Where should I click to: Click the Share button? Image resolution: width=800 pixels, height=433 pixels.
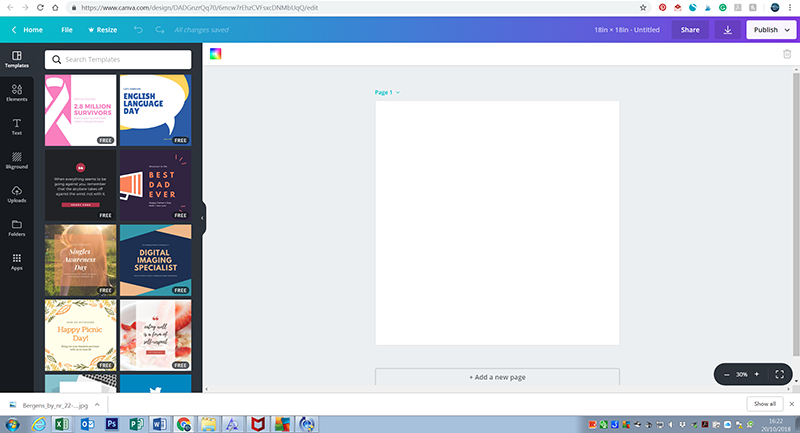[x=690, y=30]
